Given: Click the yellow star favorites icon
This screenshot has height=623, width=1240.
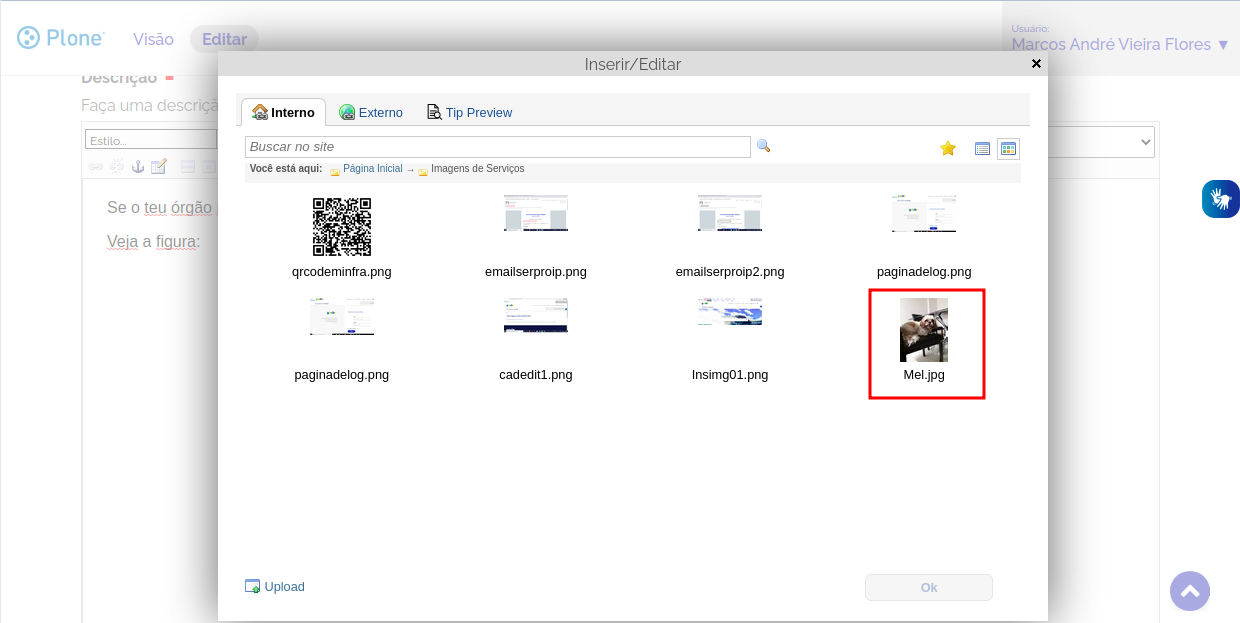Looking at the screenshot, I should point(948,148).
